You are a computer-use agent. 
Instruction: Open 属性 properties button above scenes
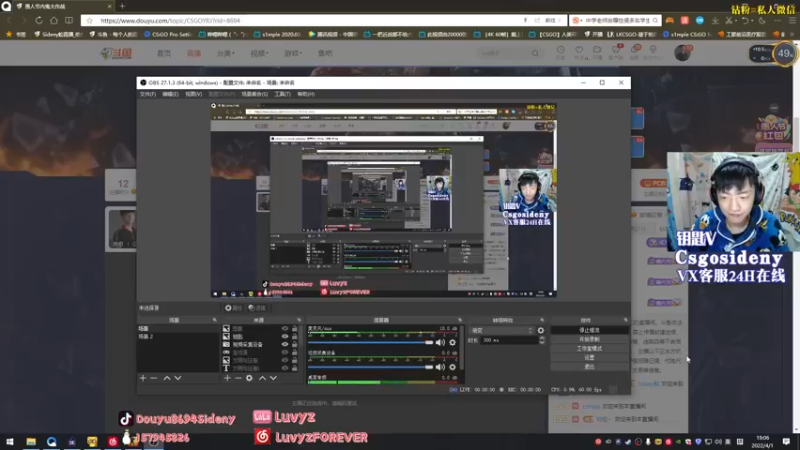click(234, 308)
